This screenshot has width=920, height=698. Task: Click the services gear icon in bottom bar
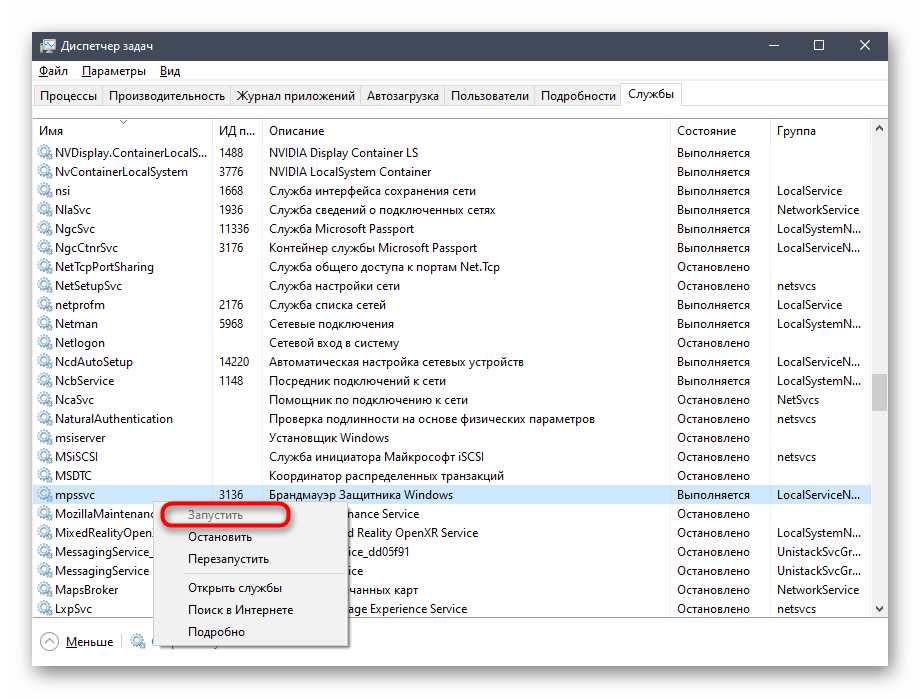(138, 642)
